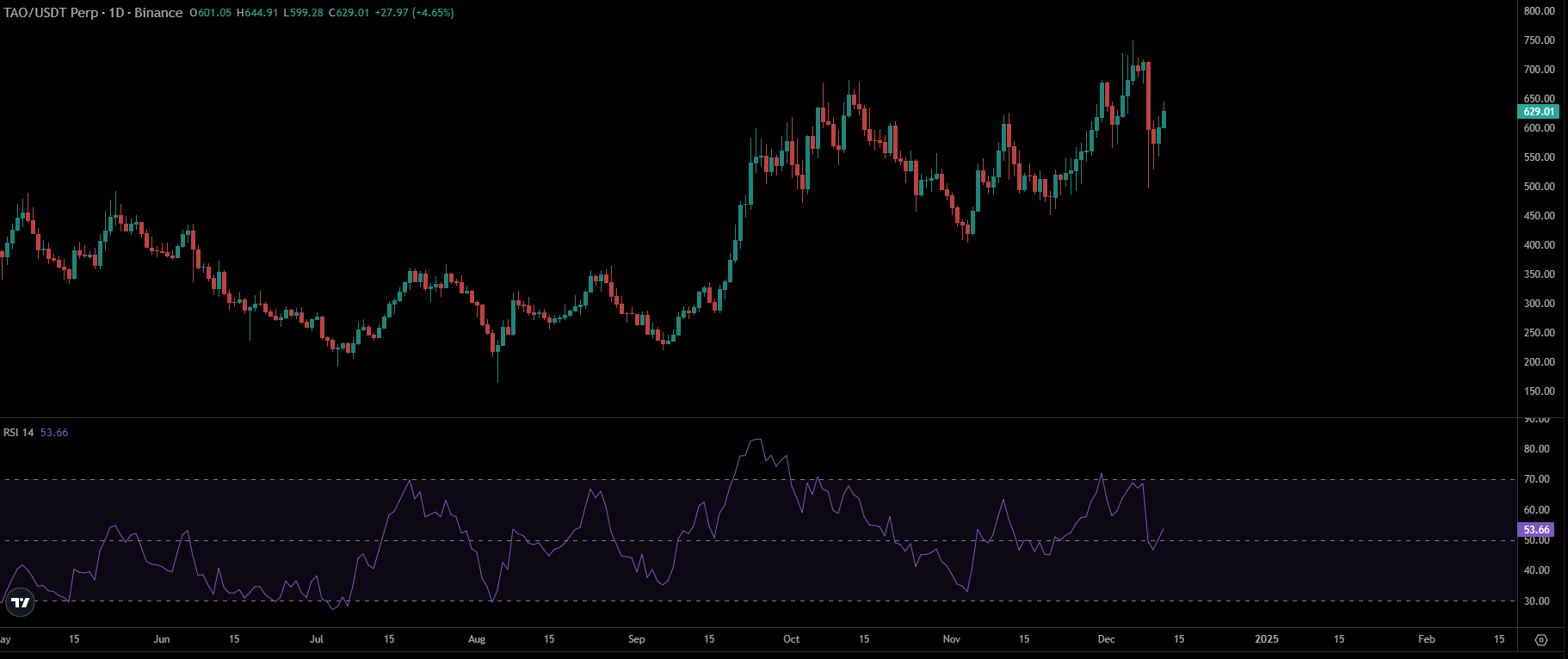This screenshot has height=659, width=1568.
Task: Click the purple RSI value 53.66 in legend
Action: [x=54, y=433]
